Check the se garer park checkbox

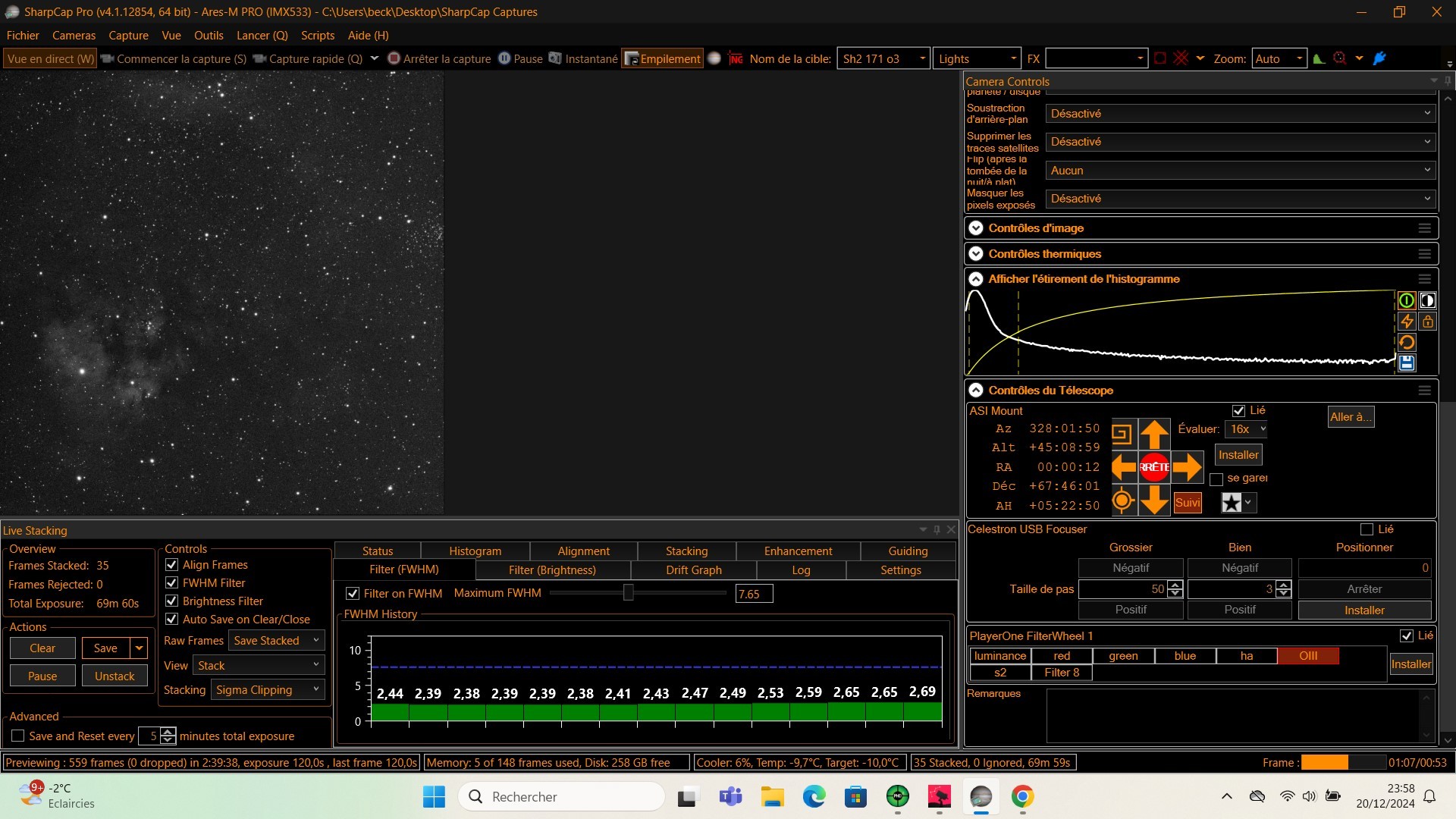pos(1216,479)
